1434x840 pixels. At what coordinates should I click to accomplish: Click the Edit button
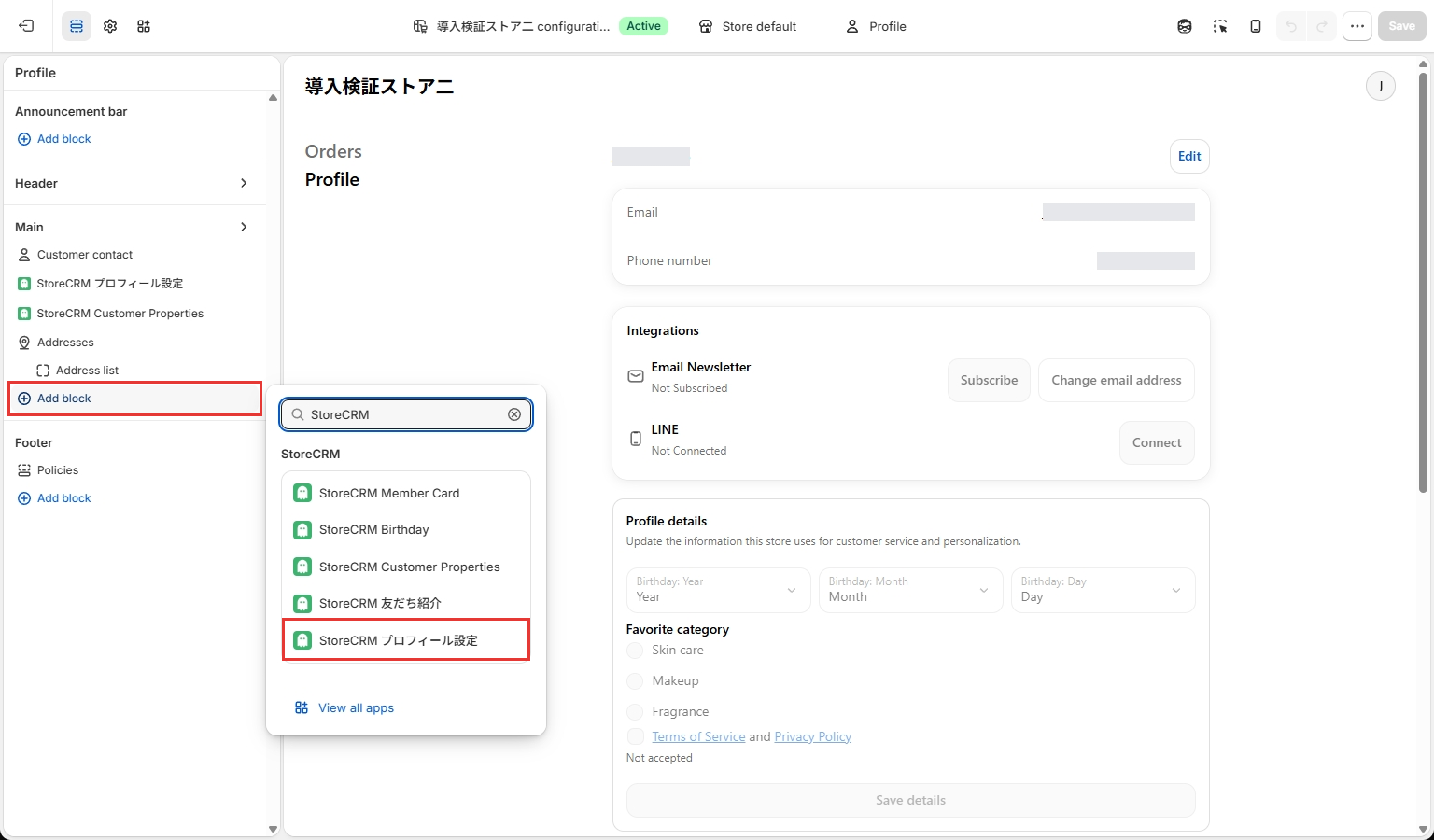coord(1189,156)
